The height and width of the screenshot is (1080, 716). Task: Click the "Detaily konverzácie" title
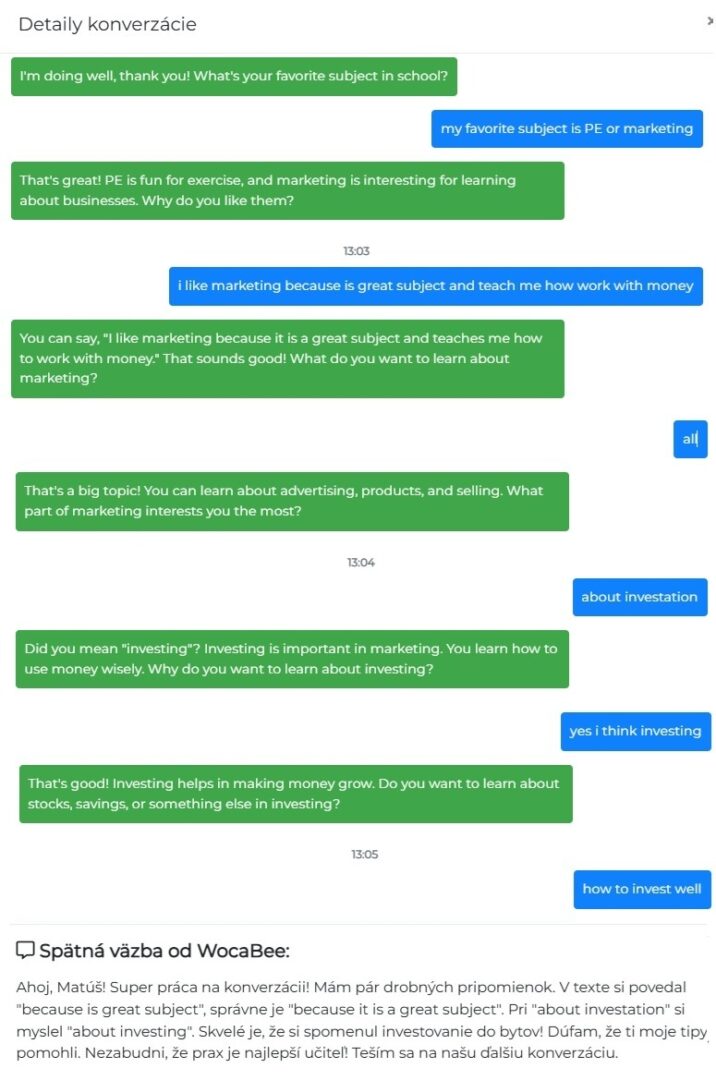click(x=107, y=24)
